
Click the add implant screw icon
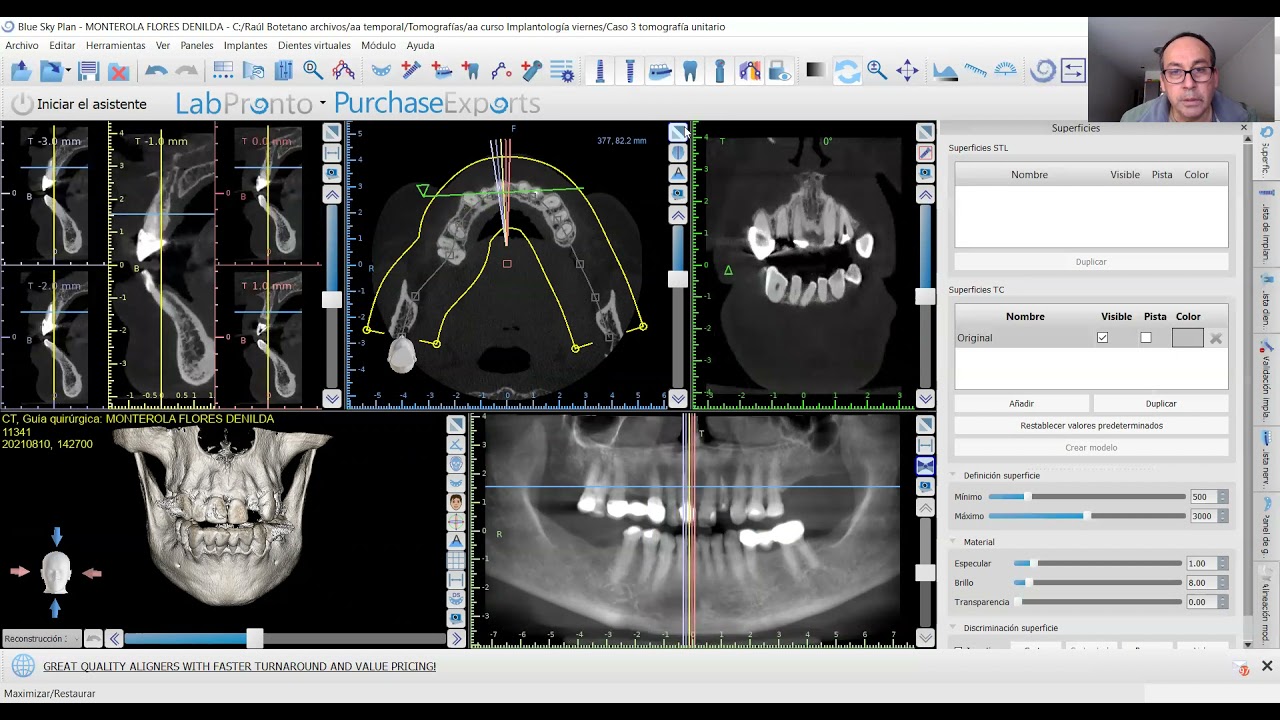[411, 71]
